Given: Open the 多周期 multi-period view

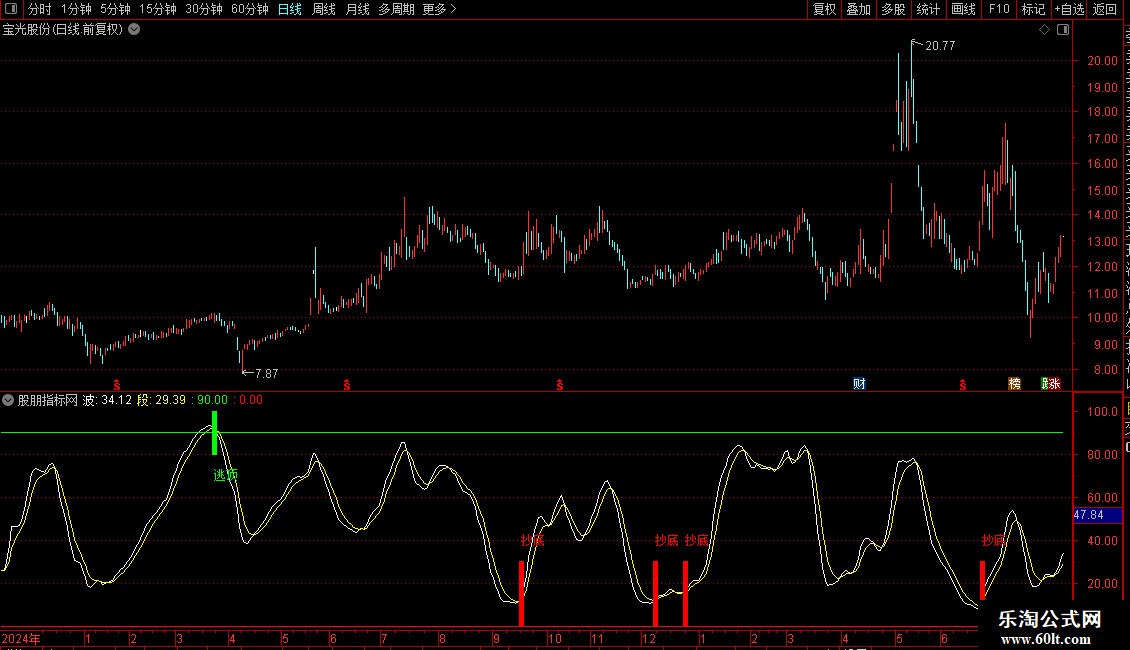Looking at the screenshot, I should tap(396, 9).
